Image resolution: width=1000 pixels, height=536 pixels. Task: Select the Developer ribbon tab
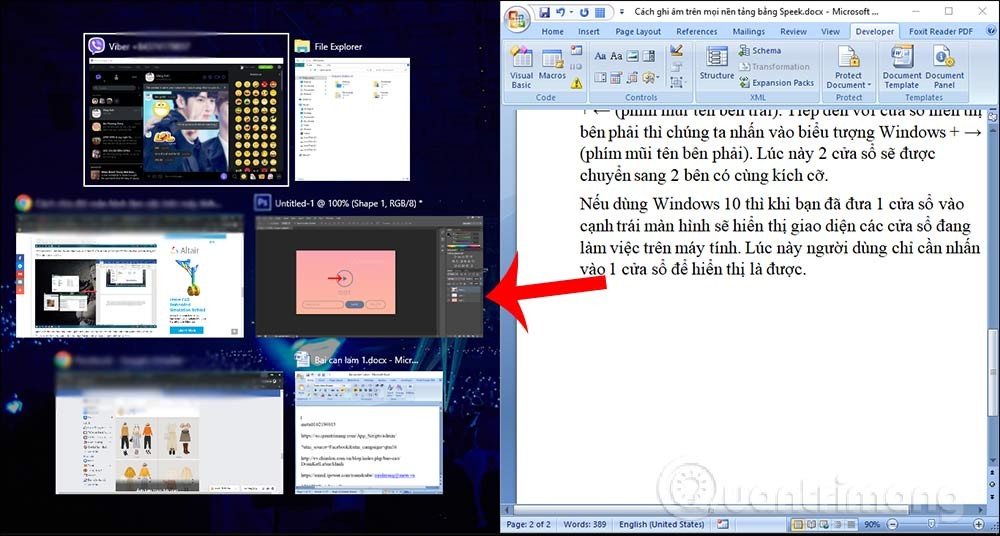(x=875, y=31)
